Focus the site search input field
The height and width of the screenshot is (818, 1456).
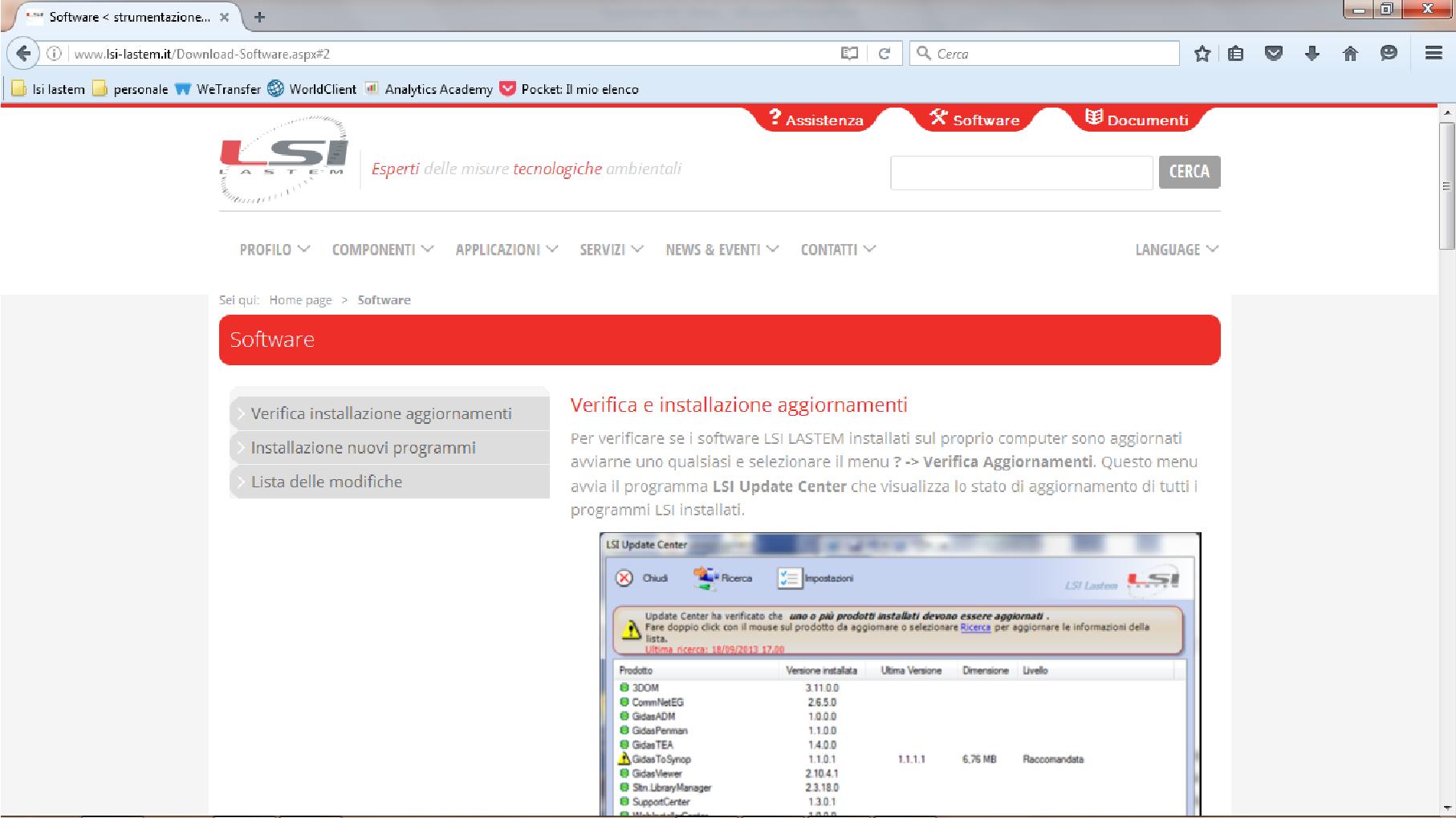coord(1021,173)
